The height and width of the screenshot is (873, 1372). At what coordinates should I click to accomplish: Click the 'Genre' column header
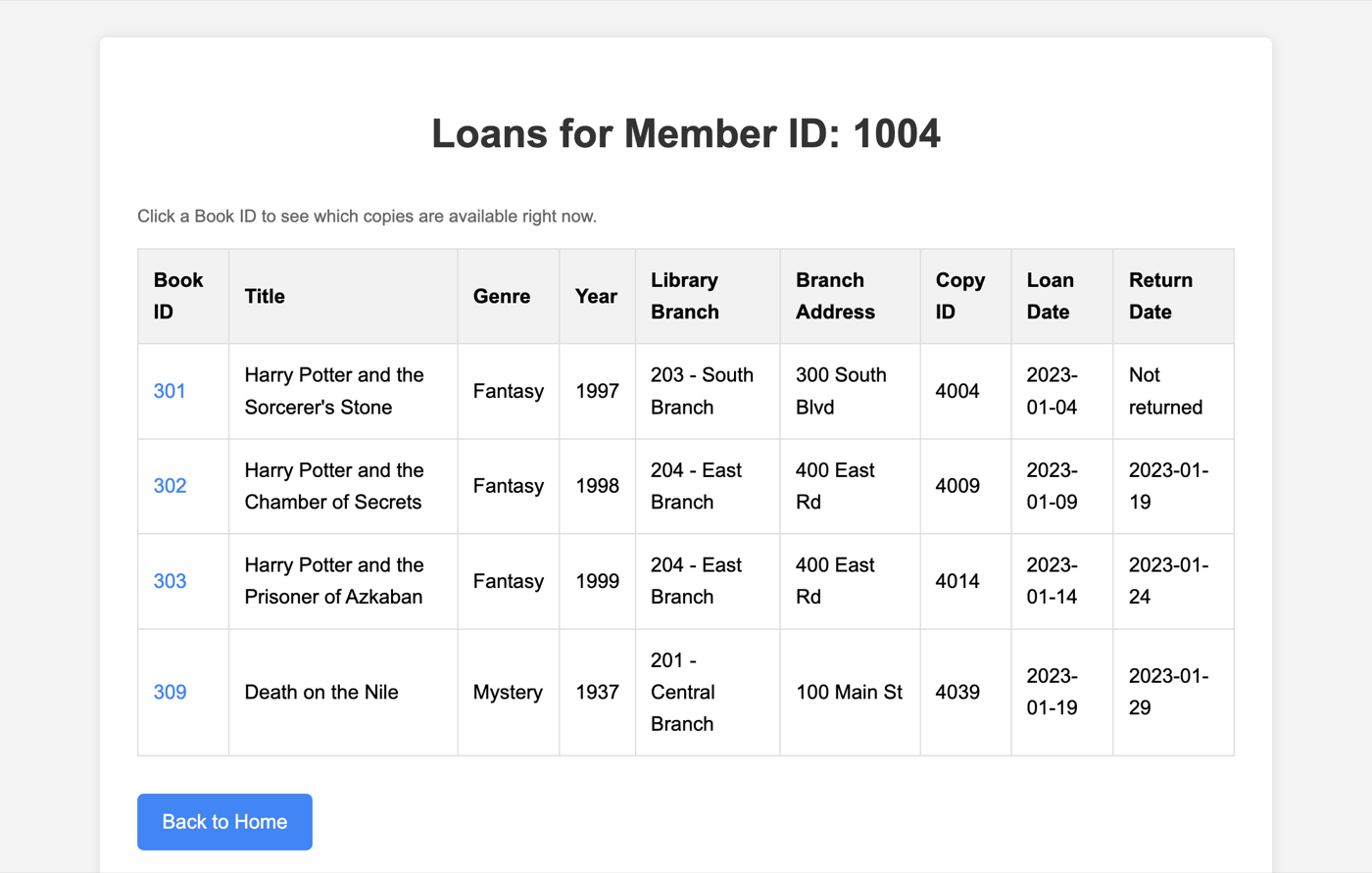509,296
